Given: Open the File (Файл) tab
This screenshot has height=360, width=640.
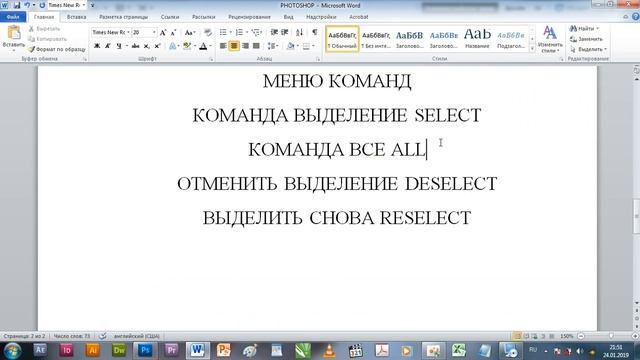Looking at the screenshot, I should (13, 17).
